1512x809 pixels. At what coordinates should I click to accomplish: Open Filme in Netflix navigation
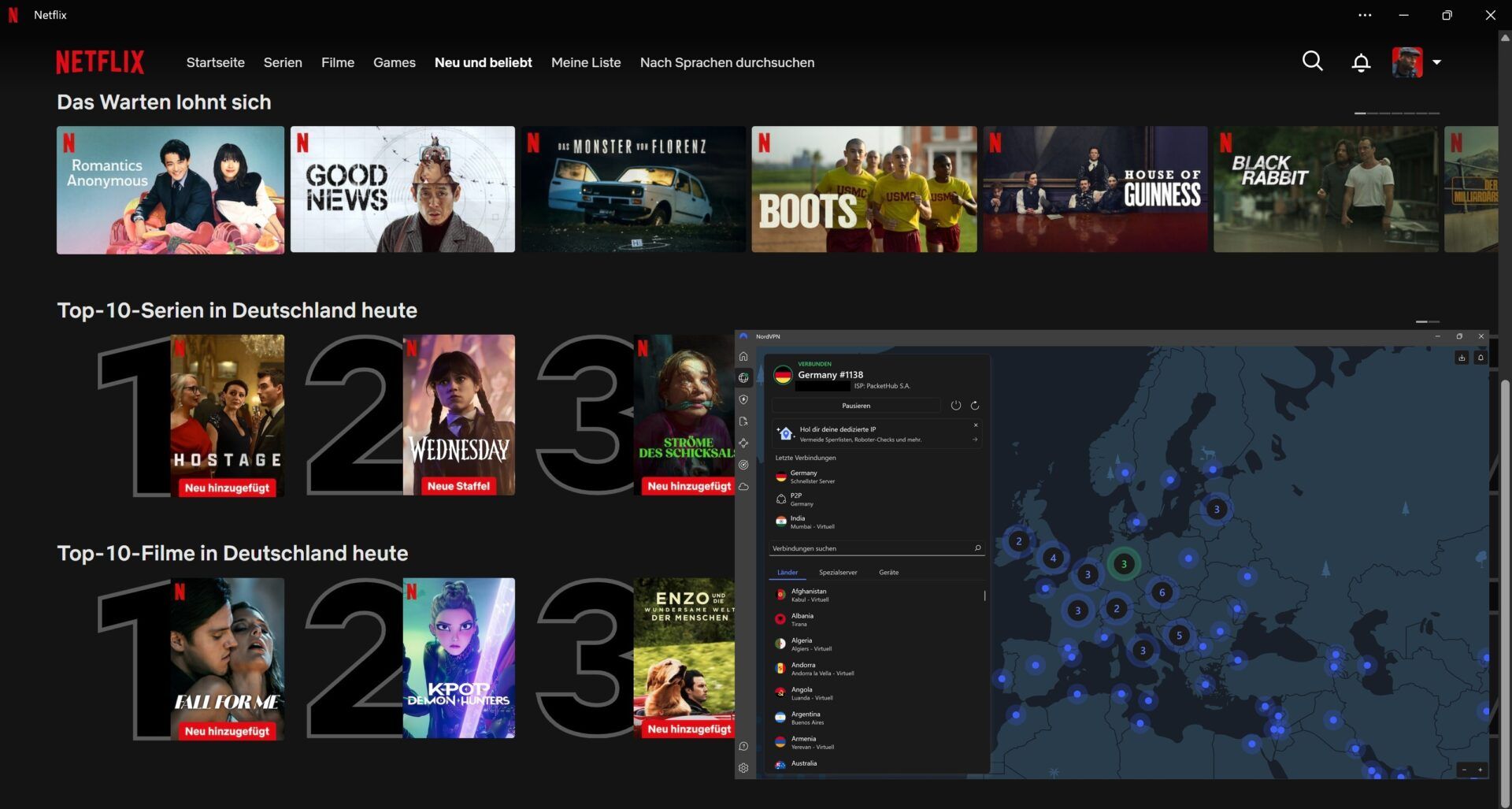[338, 62]
